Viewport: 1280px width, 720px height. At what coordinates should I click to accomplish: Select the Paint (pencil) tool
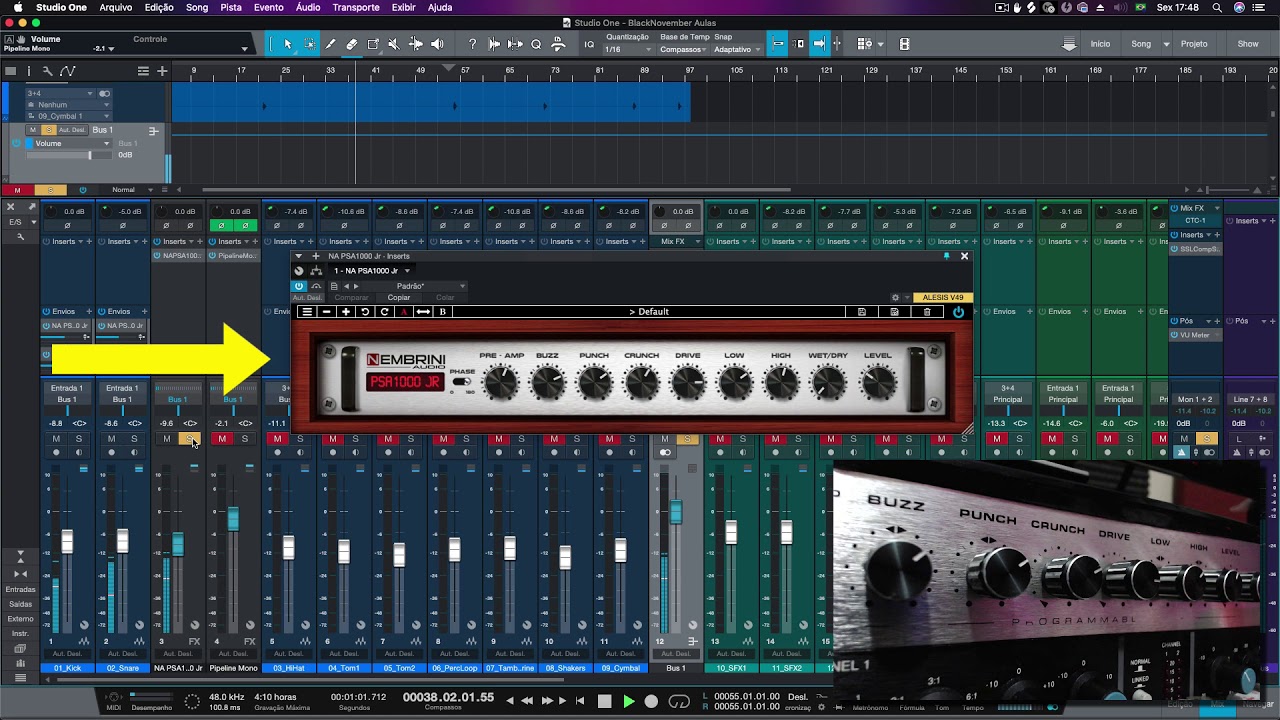click(x=330, y=44)
